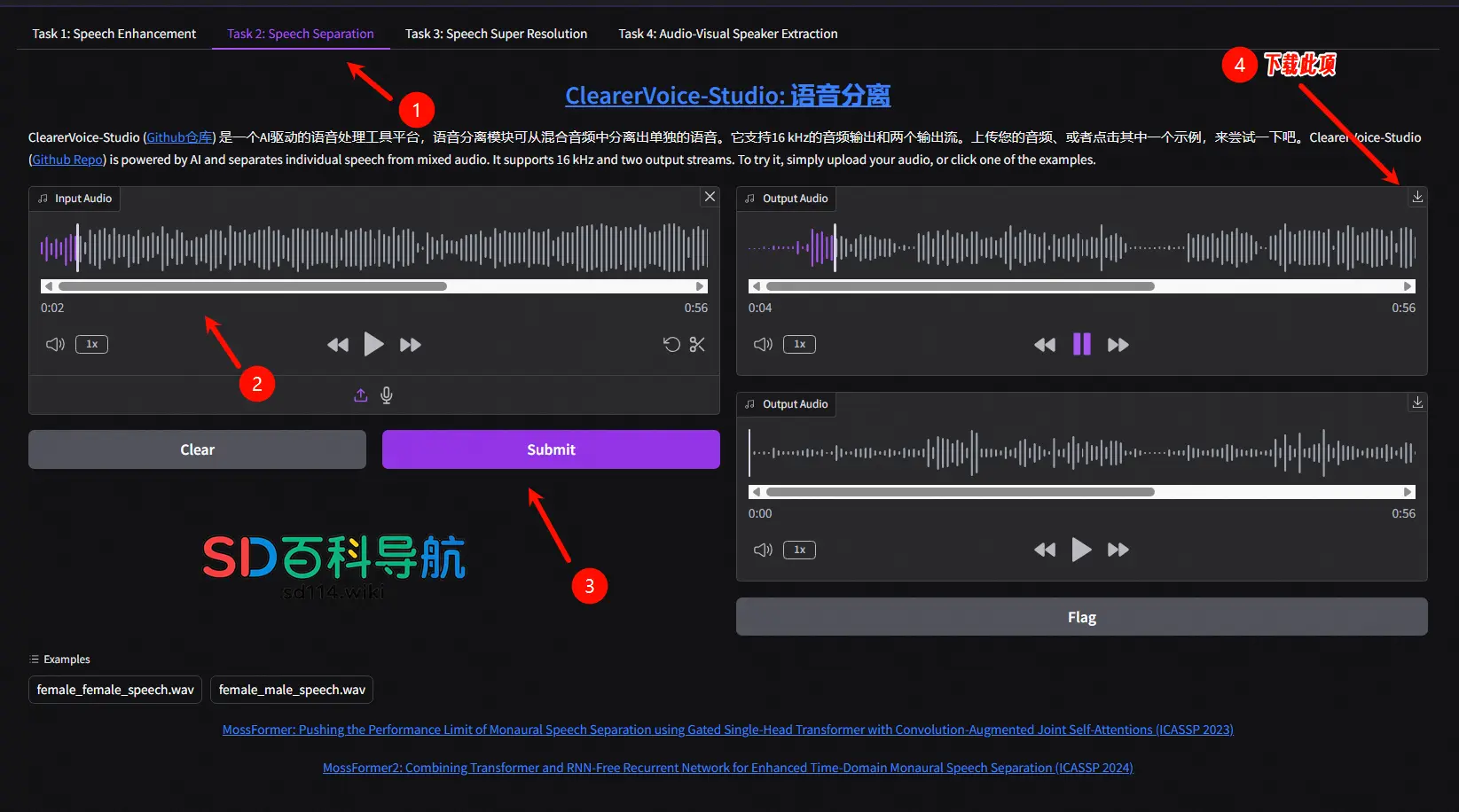This screenshot has width=1459, height=812.
Task: Click the microphone record icon
Action: (x=387, y=395)
